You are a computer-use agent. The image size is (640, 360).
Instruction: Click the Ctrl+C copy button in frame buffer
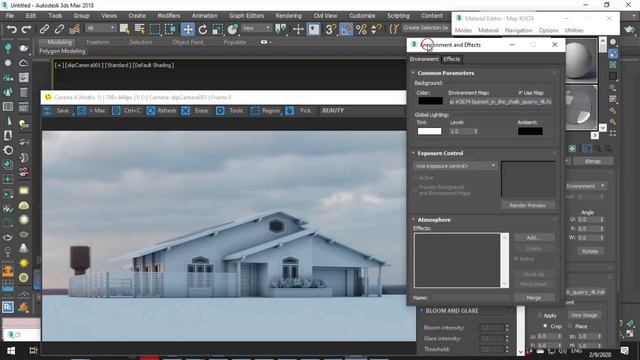click(127, 111)
